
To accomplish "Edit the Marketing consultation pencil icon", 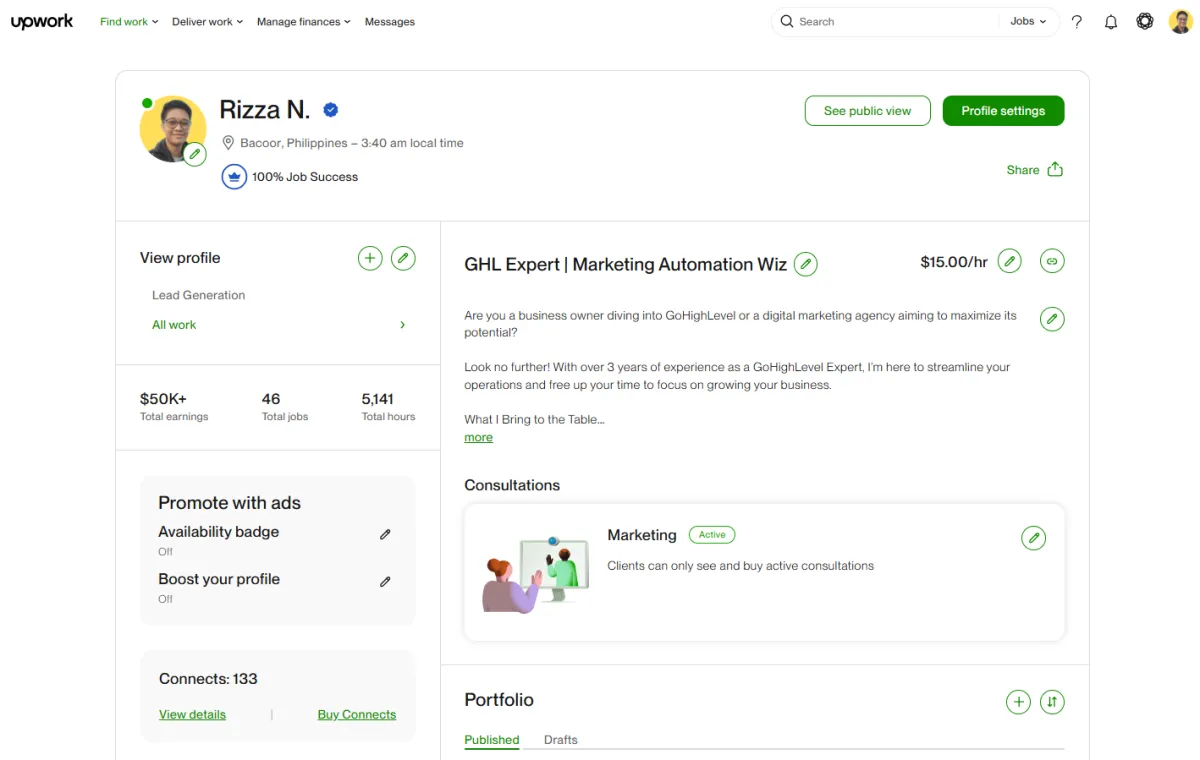I will [1034, 538].
